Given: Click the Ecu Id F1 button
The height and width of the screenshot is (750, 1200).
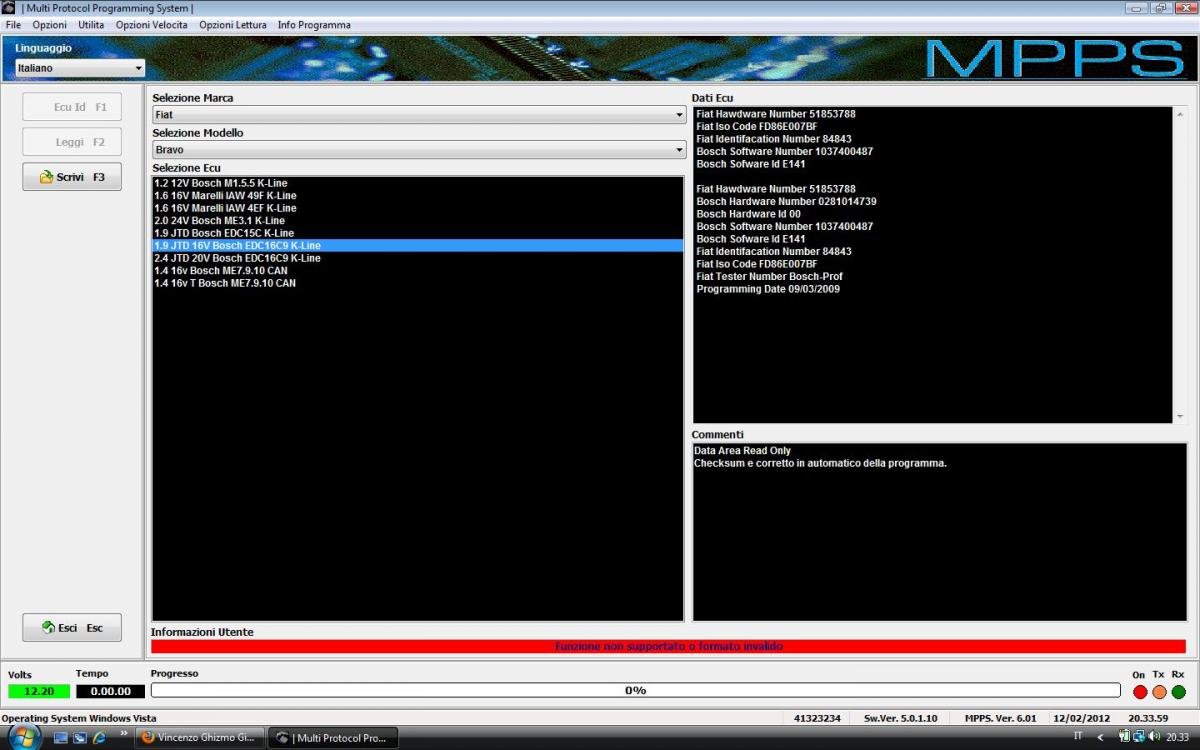Looking at the screenshot, I should [72, 107].
